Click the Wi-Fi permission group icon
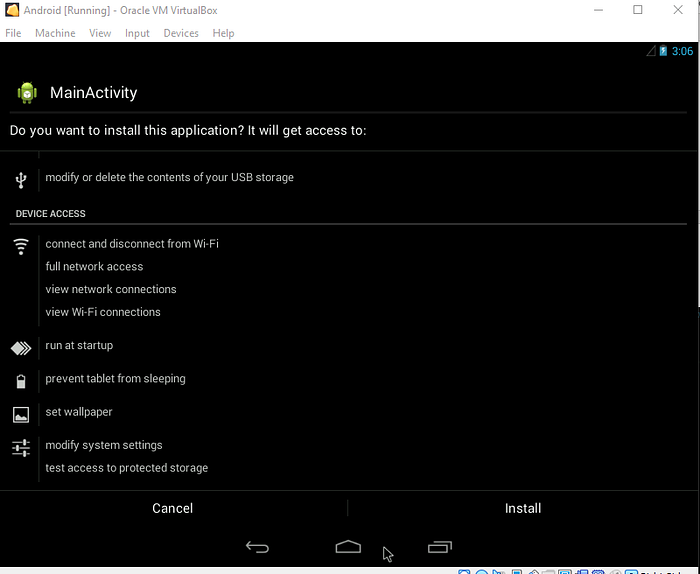 coord(21,246)
